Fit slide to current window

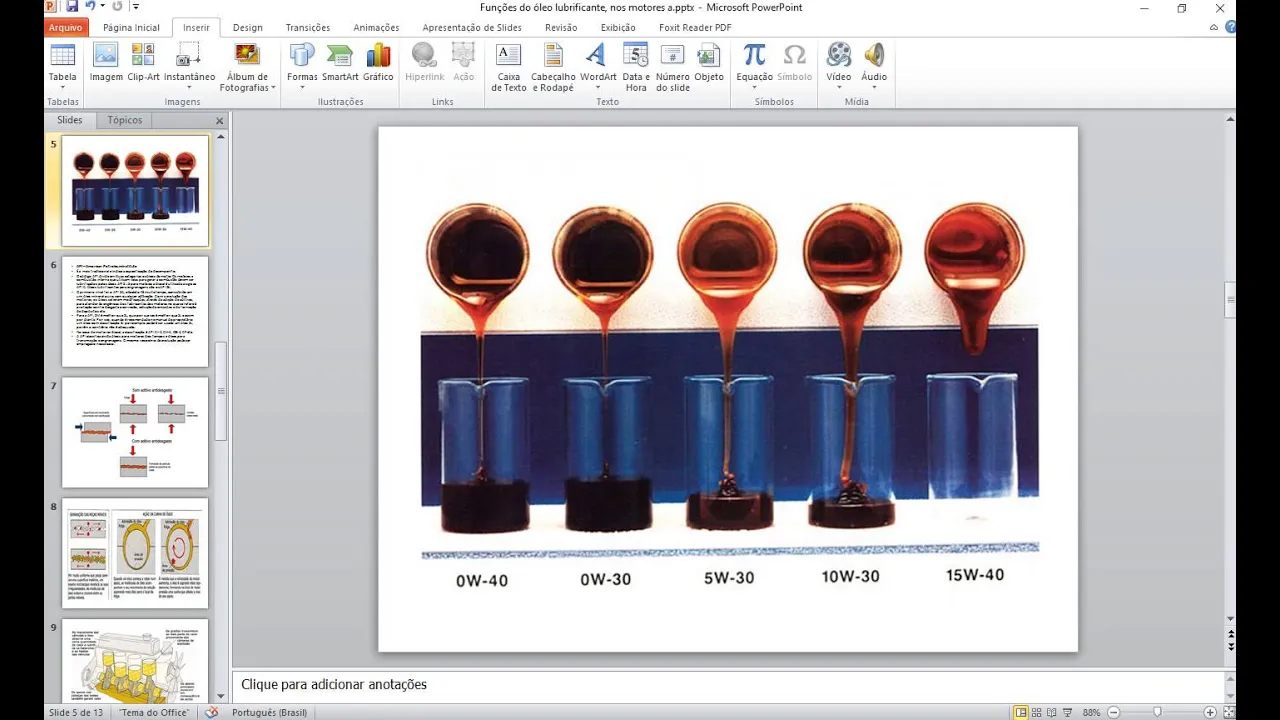pyautogui.click(x=1228, y=712)
